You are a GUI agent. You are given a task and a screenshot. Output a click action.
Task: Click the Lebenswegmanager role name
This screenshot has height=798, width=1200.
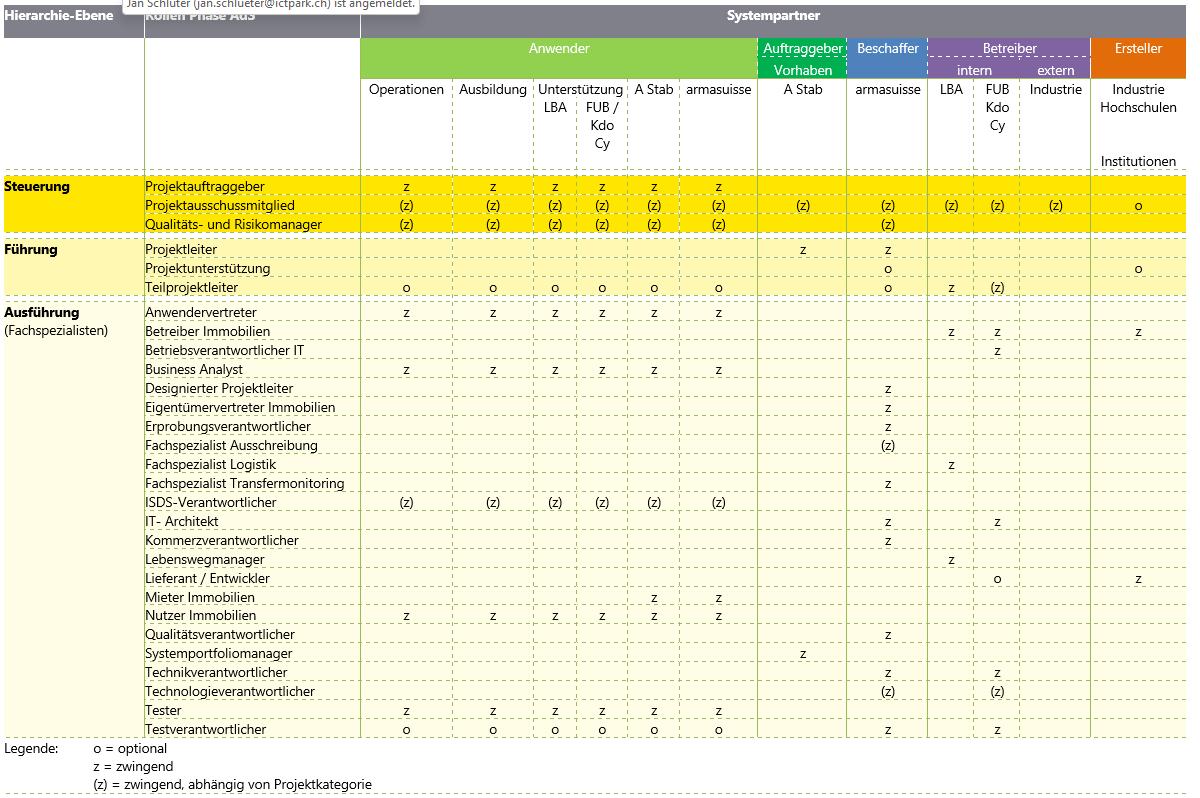coord(205,560)
